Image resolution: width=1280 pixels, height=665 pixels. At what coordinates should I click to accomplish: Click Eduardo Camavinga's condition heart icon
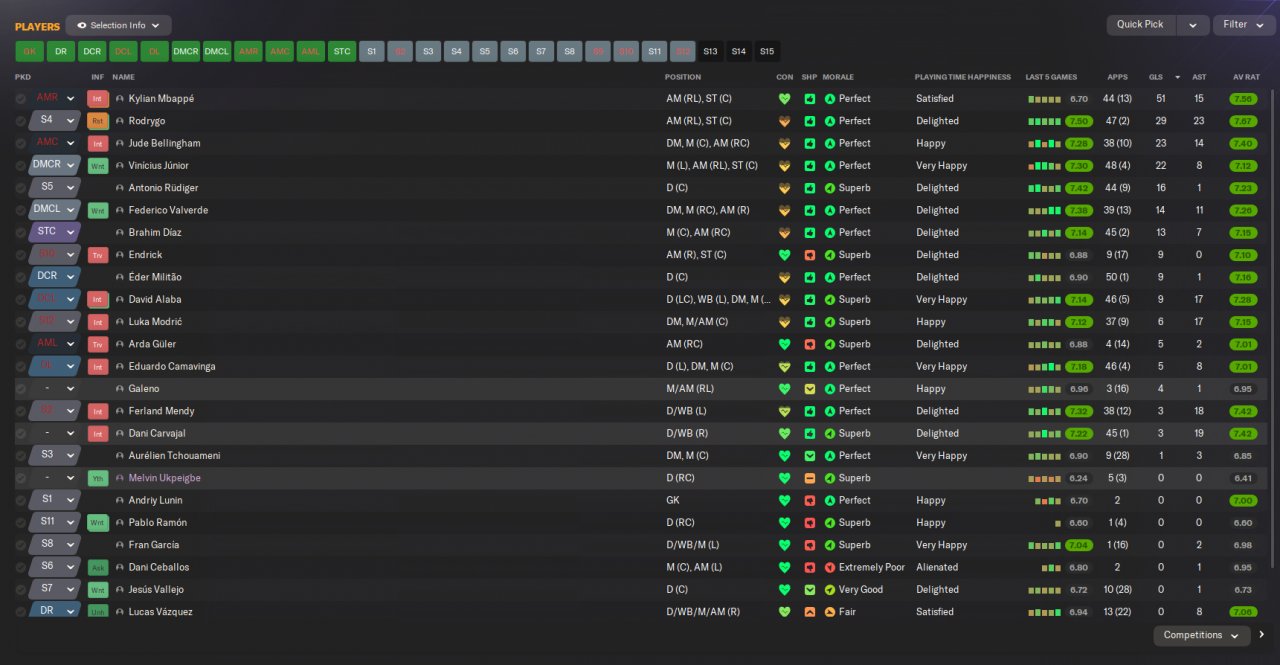(784, 367)
